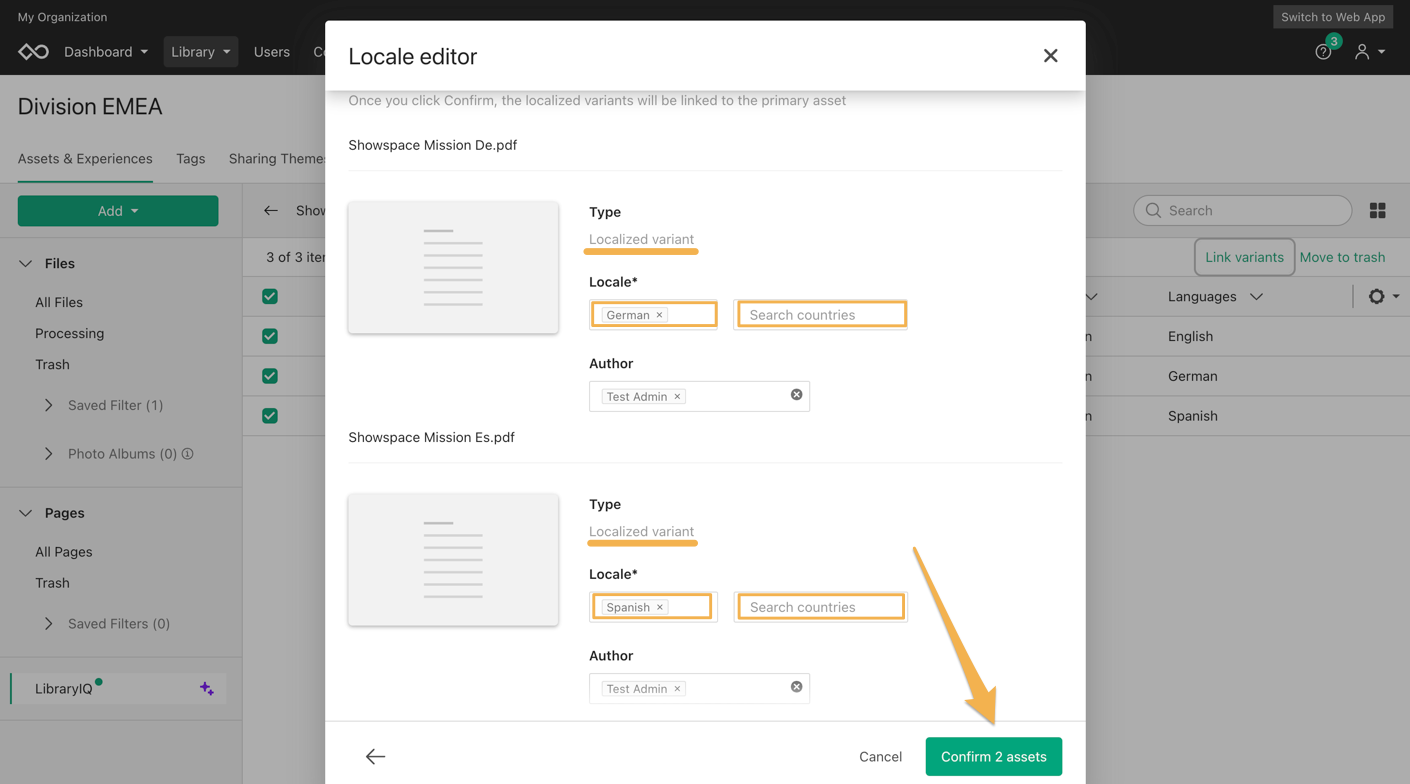
Task: Click the Showspace Mission De.pdf thumbnail
Action: click(x=453, y=268)
